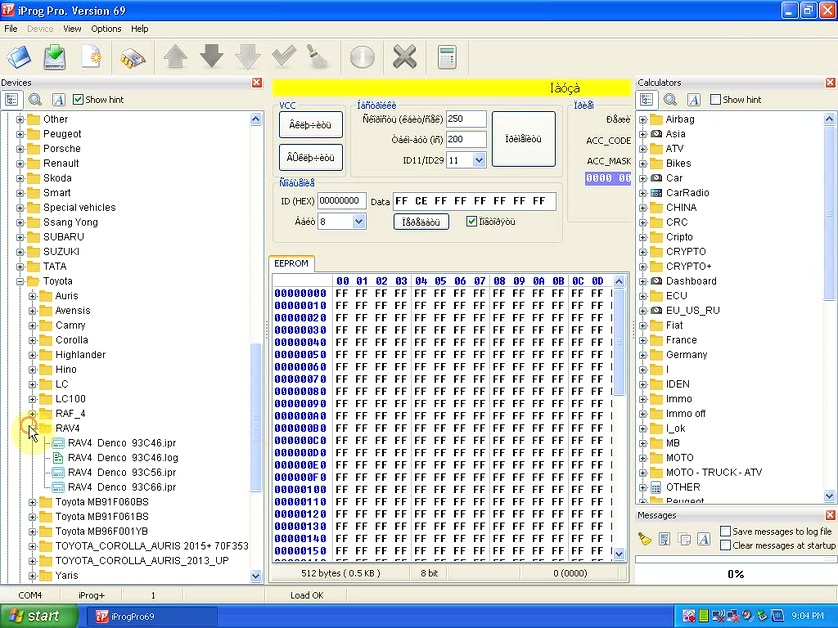
Task: Click the checkmark toolbar icon
Action: pos(284,57)
